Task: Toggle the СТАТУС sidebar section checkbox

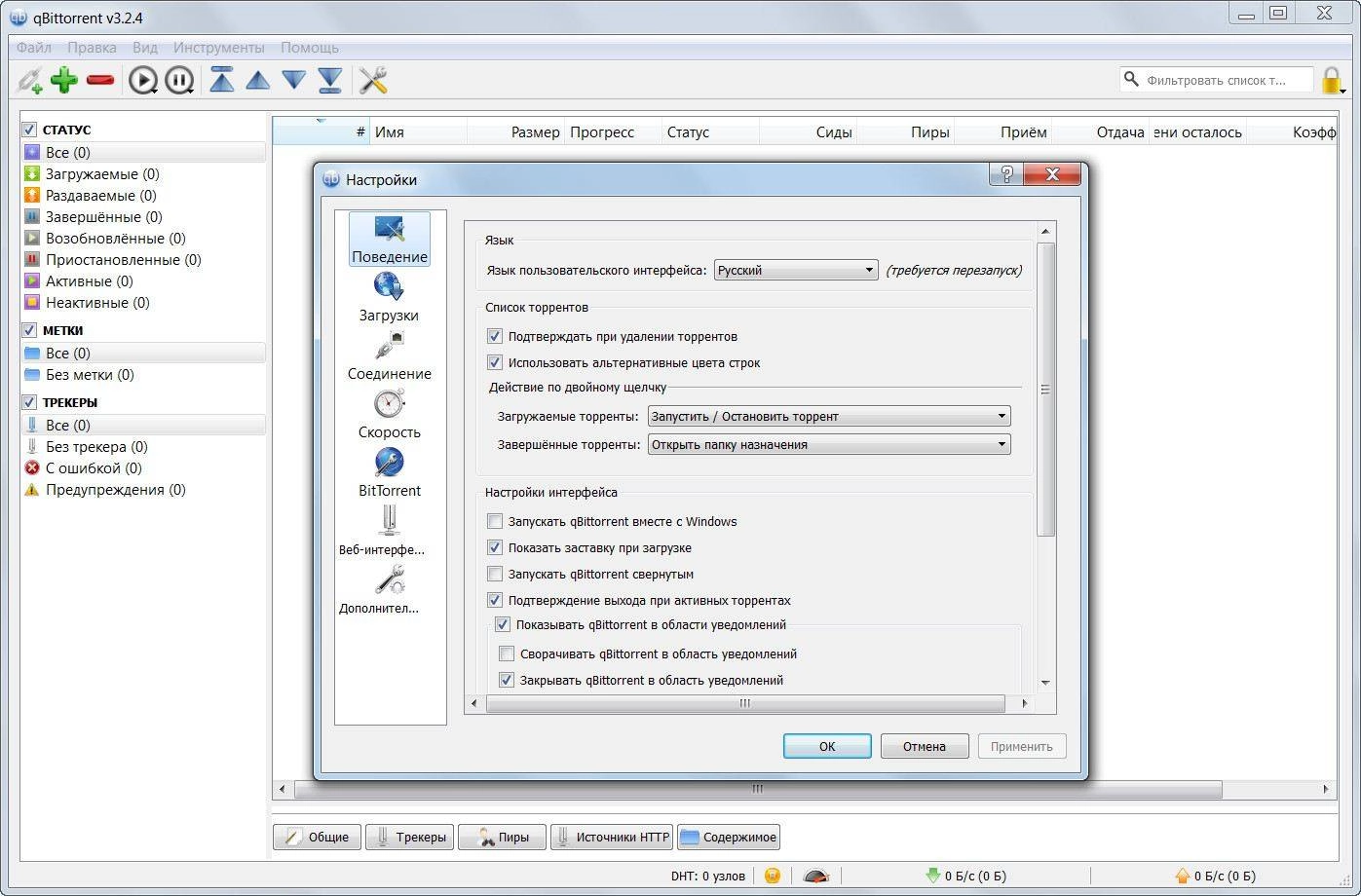Action: [29, 130]
